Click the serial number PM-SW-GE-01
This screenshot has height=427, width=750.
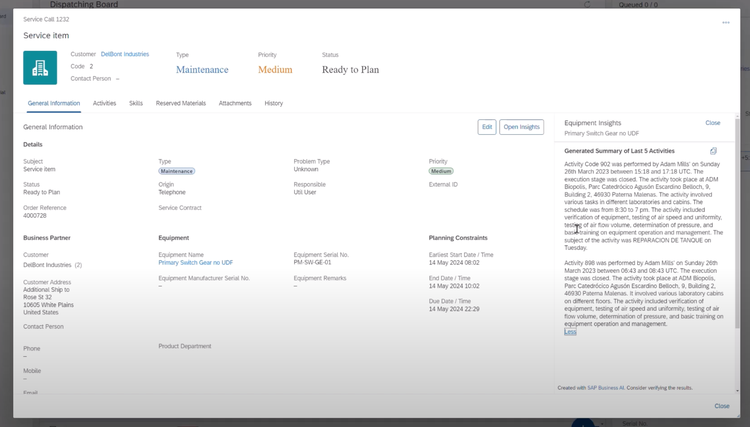[312, 263]
